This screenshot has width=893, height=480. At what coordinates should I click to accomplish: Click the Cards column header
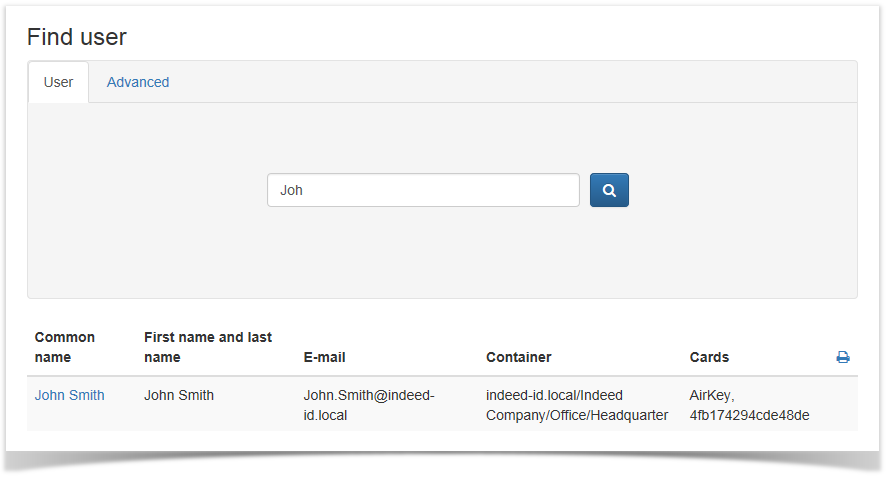(709, 357)
